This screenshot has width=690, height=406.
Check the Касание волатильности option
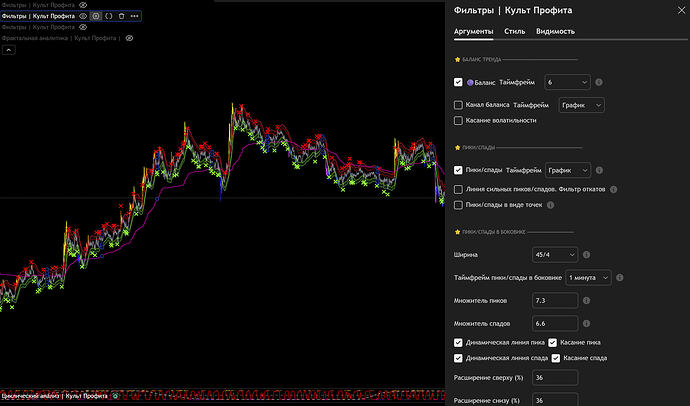(x=458, y=120)
